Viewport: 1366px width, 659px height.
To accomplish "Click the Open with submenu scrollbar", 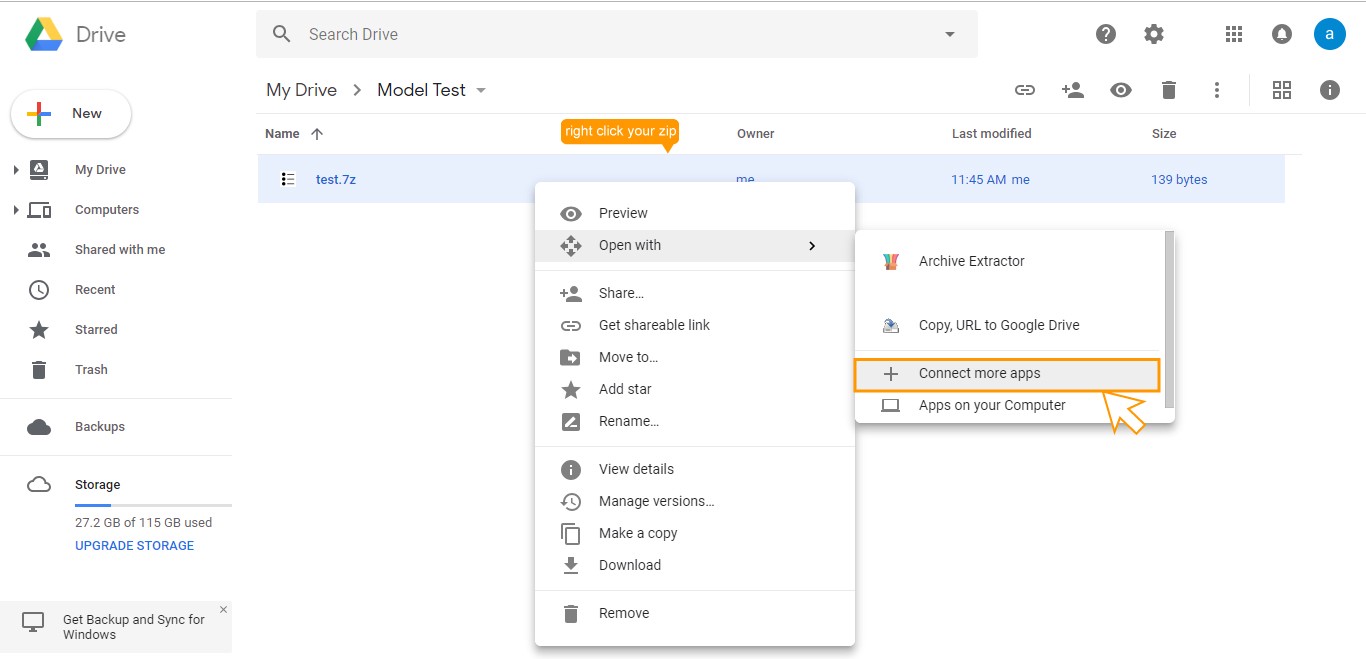I will click(x=1169, y=320).
